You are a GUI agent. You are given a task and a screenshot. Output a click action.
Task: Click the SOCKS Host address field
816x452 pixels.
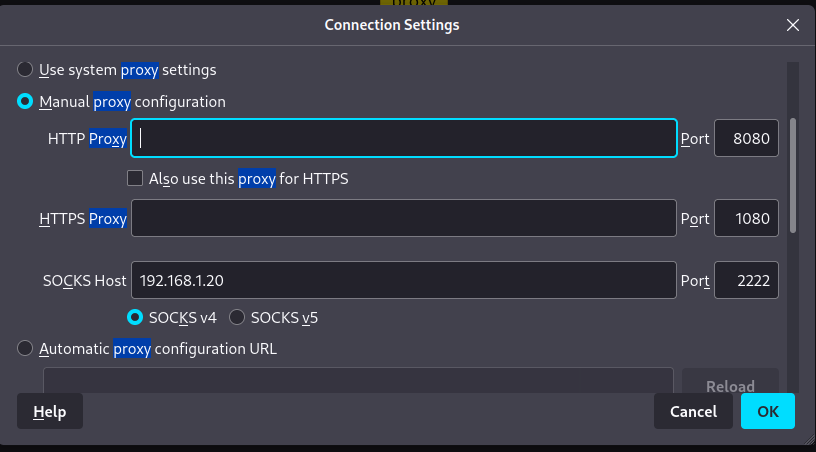pyautogui.click(x=404, y=281)
